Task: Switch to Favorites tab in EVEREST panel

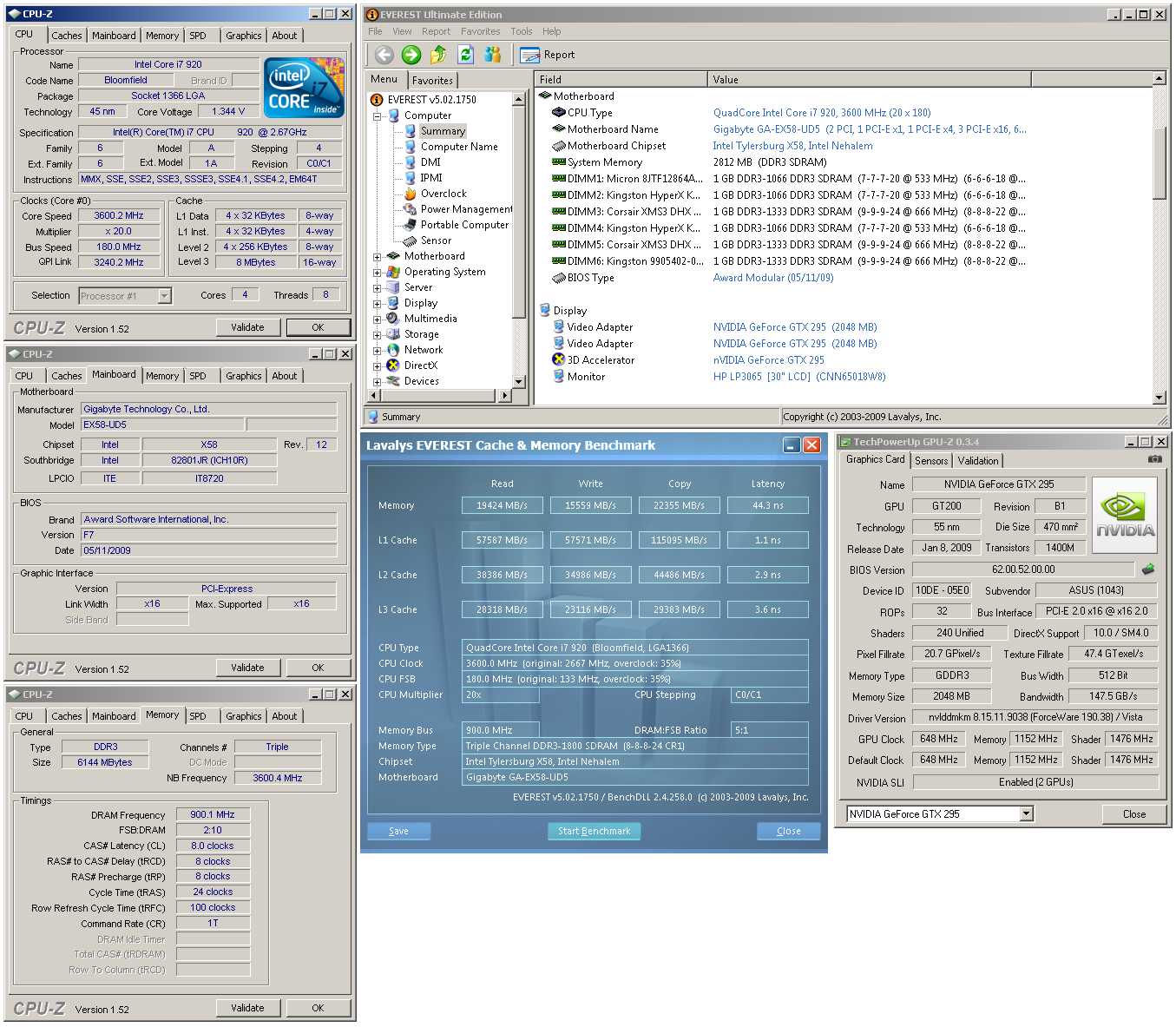Action: pyautogui.click(x=432, y=80)
